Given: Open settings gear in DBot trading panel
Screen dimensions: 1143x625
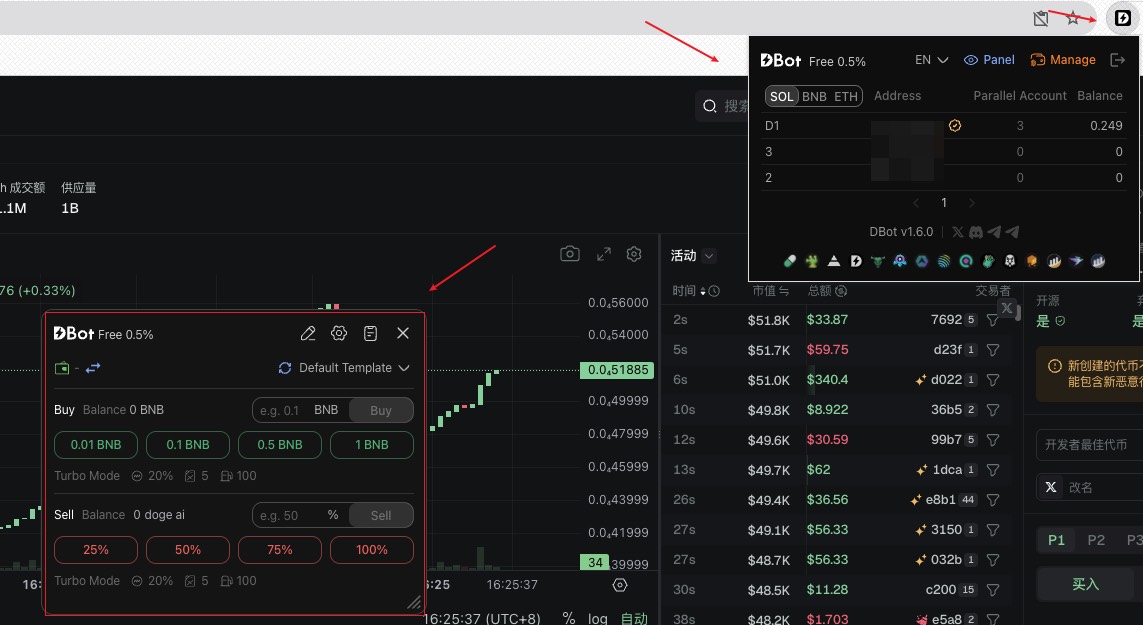Looking at the screenshot, I should click(339, 333).
